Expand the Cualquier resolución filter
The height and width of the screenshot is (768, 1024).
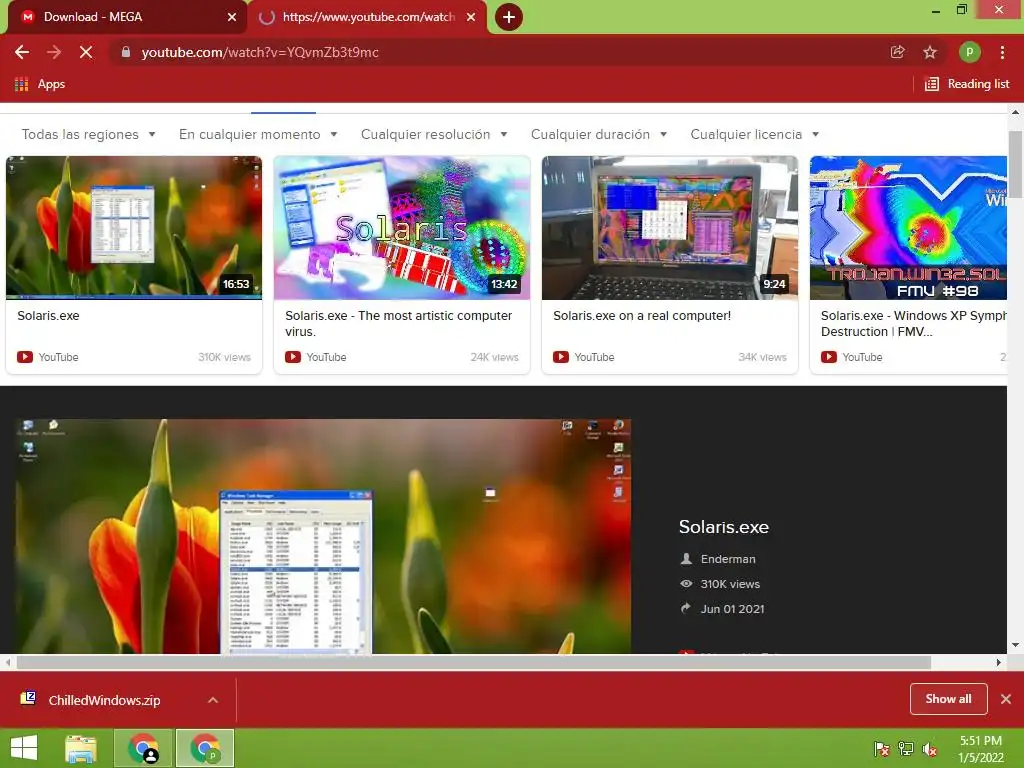tap(434, 135)
